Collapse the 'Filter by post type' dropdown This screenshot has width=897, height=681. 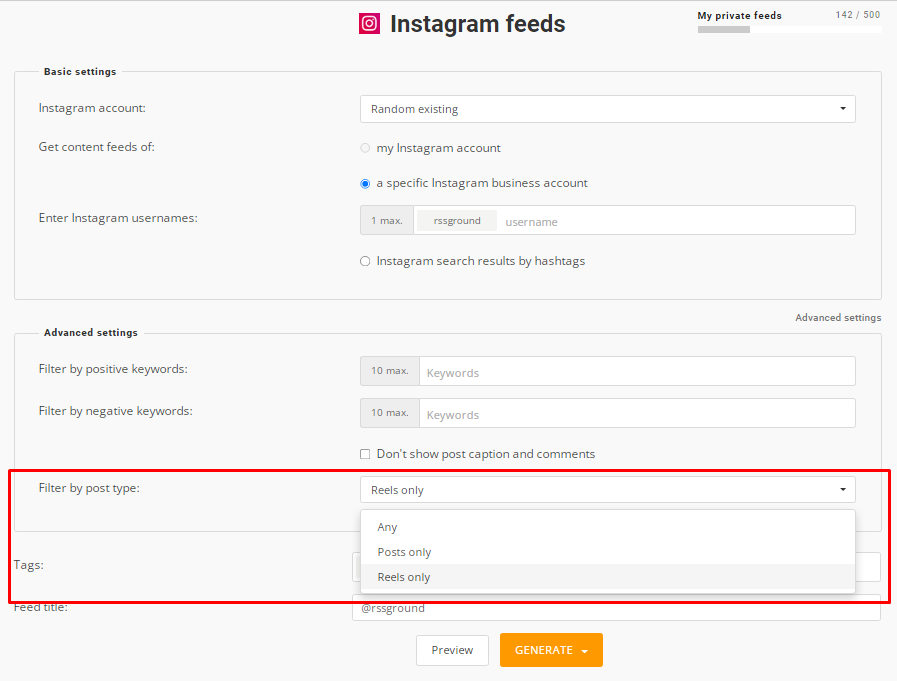click(x=608, y=490)
